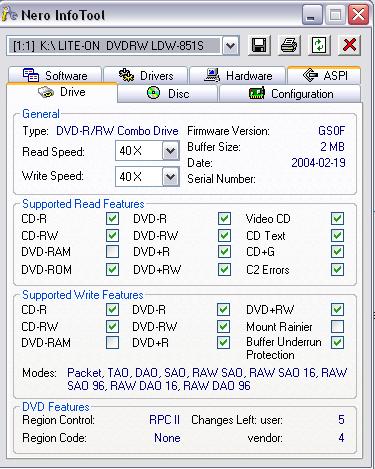Viewport: 375px width, 469px height.
Task: Close the Nero InfoTool window
Action: (358, 15)
